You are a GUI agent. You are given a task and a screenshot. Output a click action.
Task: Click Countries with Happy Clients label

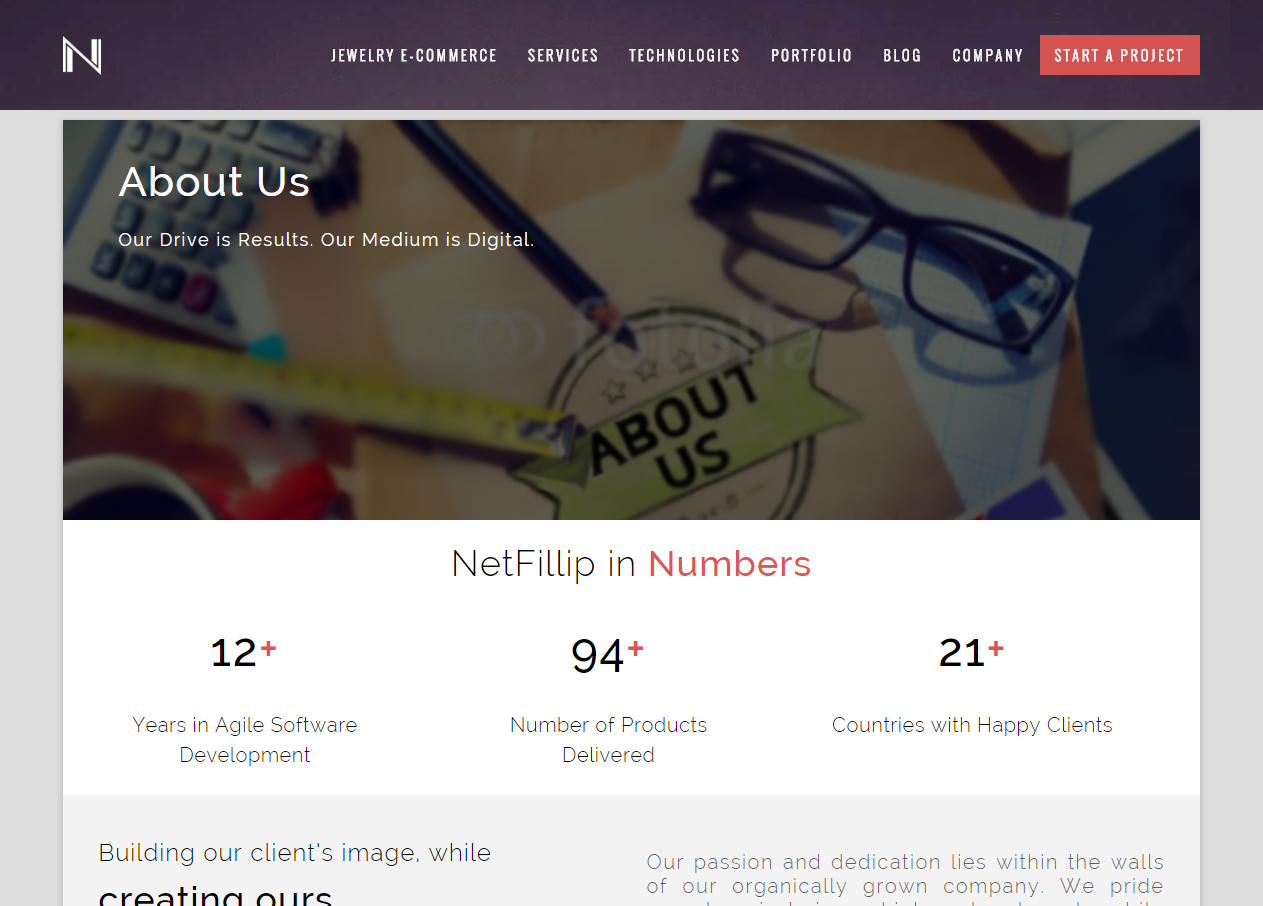[x=972, y=725]
